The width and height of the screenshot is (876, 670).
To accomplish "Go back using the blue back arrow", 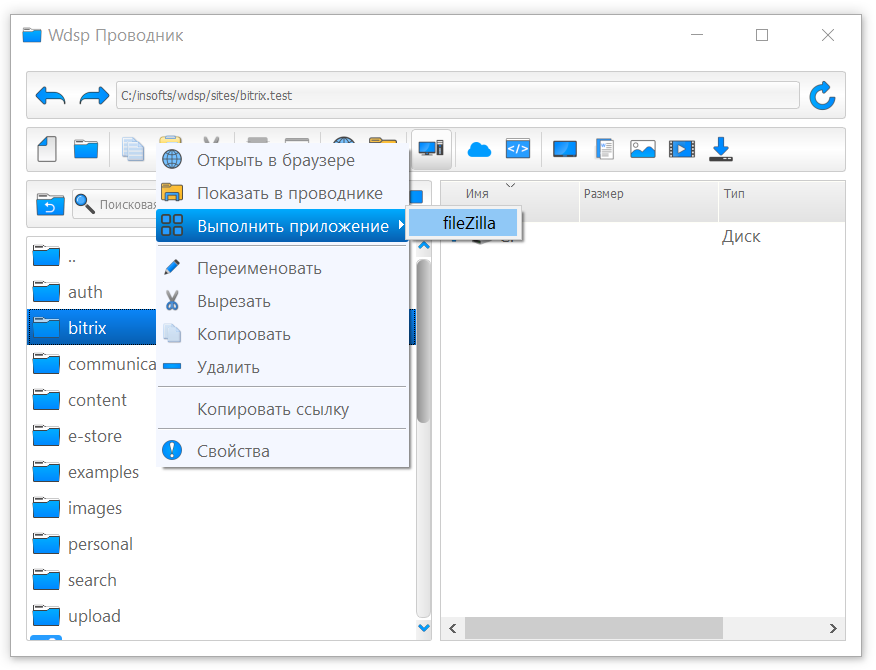I will [50, 96].
